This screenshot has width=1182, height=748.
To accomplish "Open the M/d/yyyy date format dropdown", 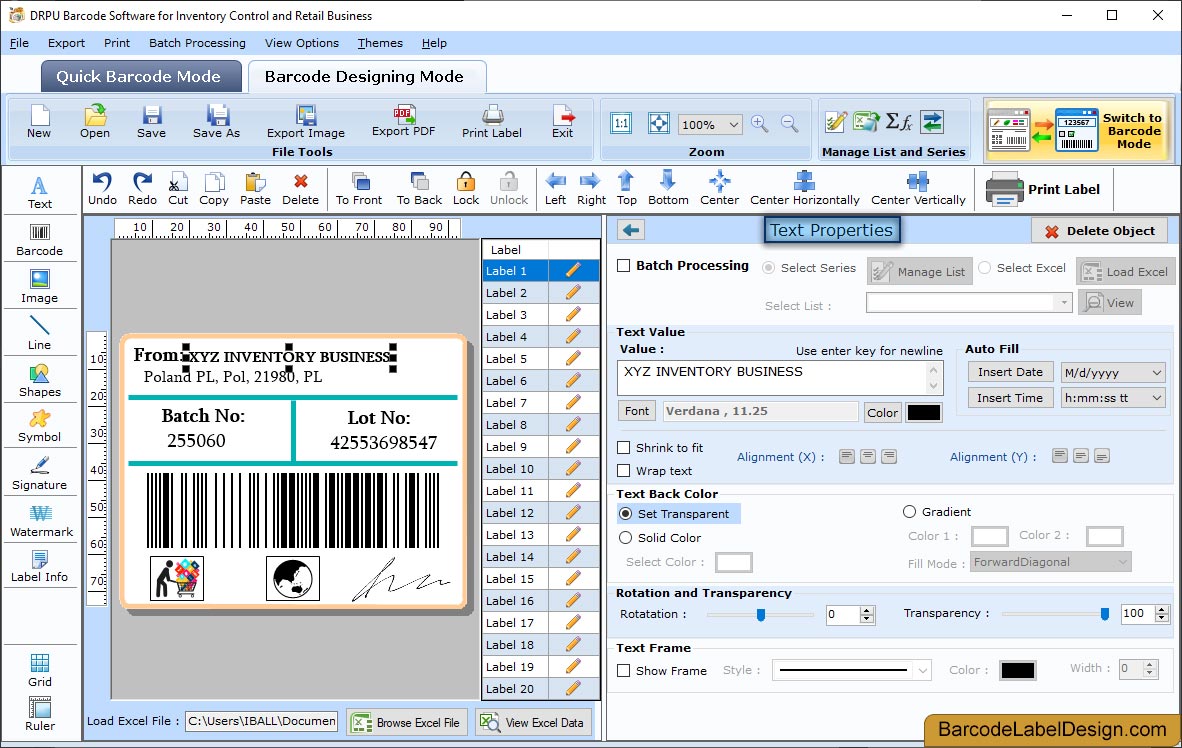I will (1113, 372).
